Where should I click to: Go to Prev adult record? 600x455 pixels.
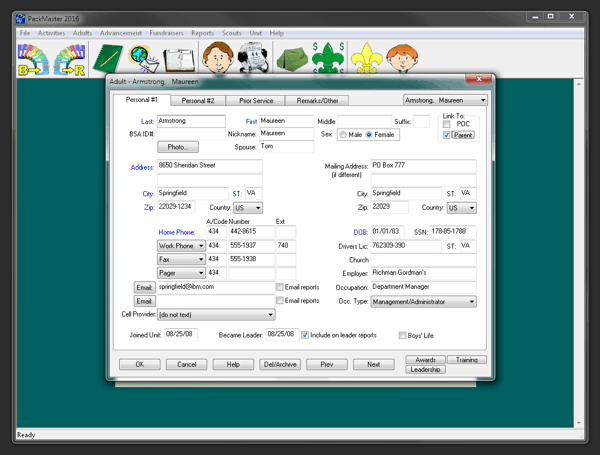(327, 364)
